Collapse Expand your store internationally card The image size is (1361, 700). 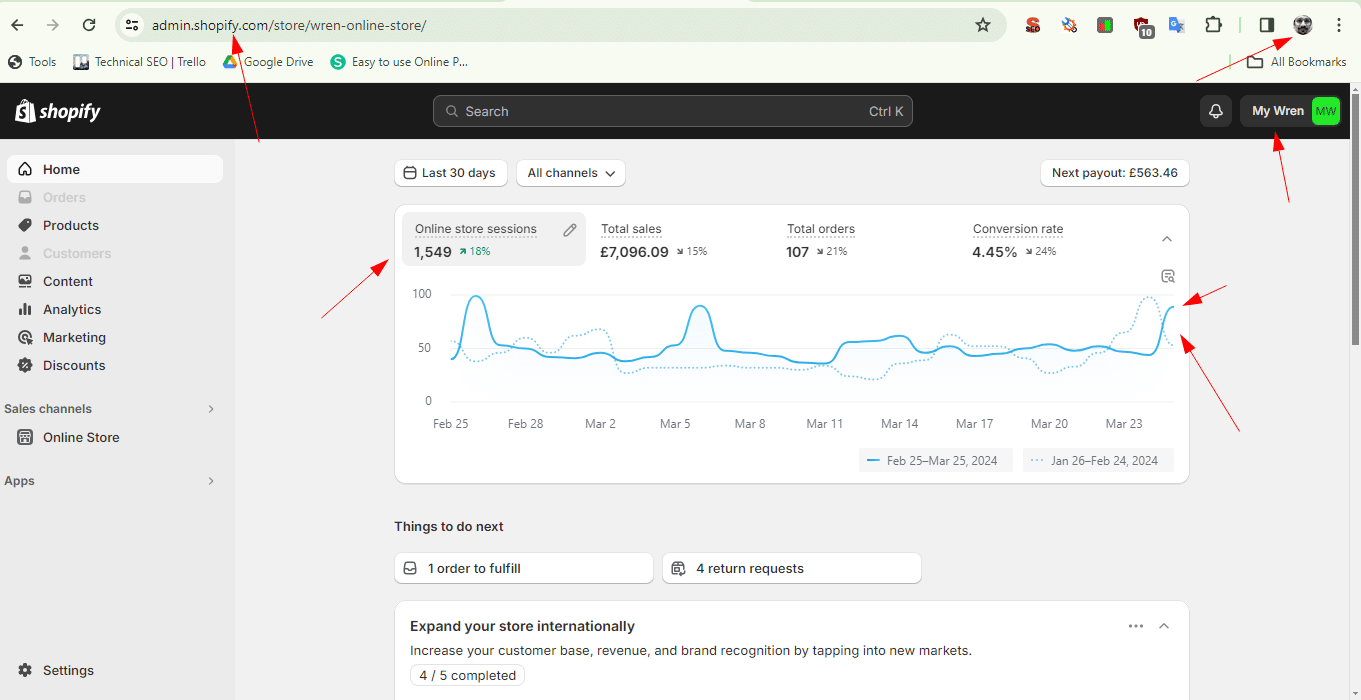coord(1164,626)
